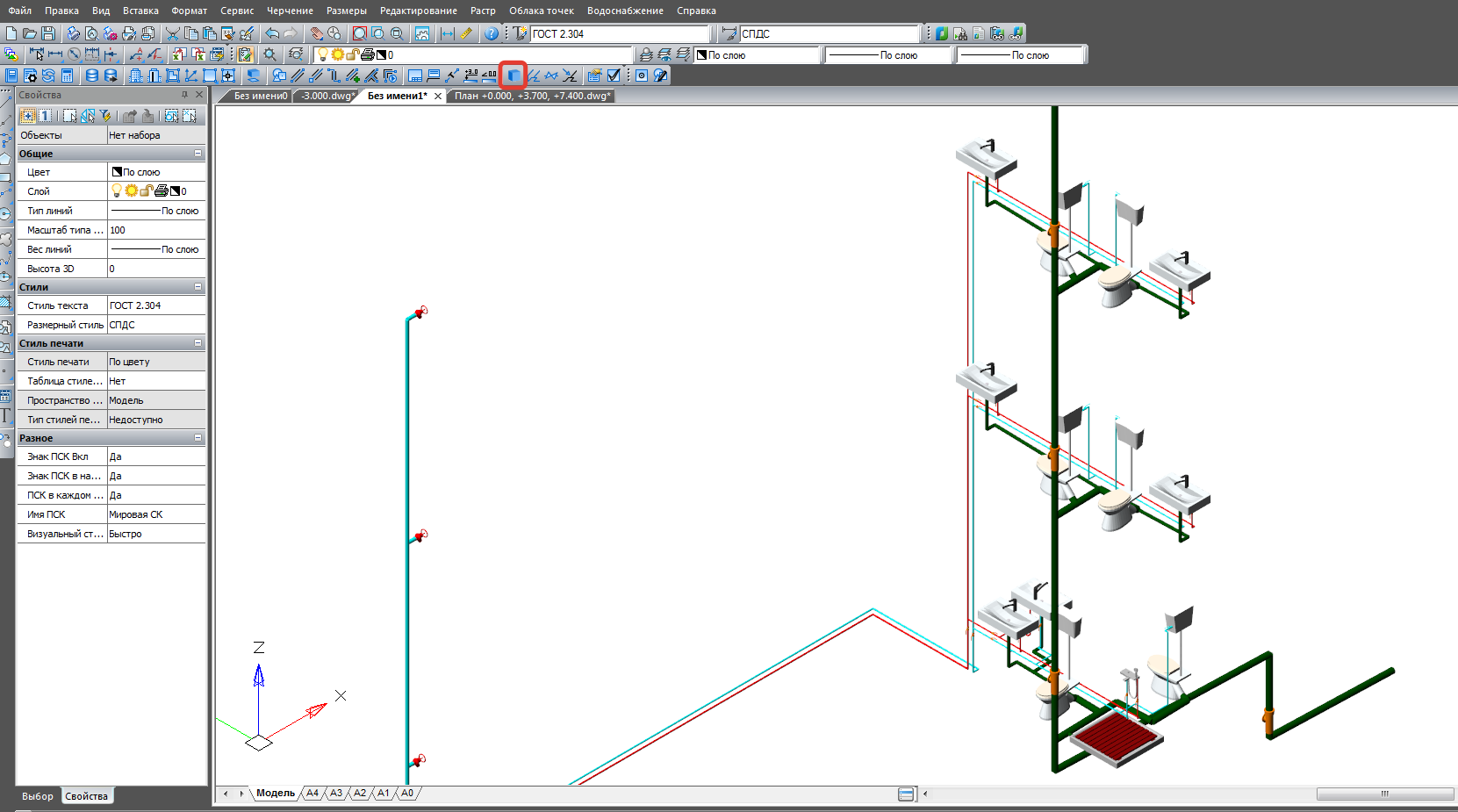
Task: Open print preview
Action: 91,33
